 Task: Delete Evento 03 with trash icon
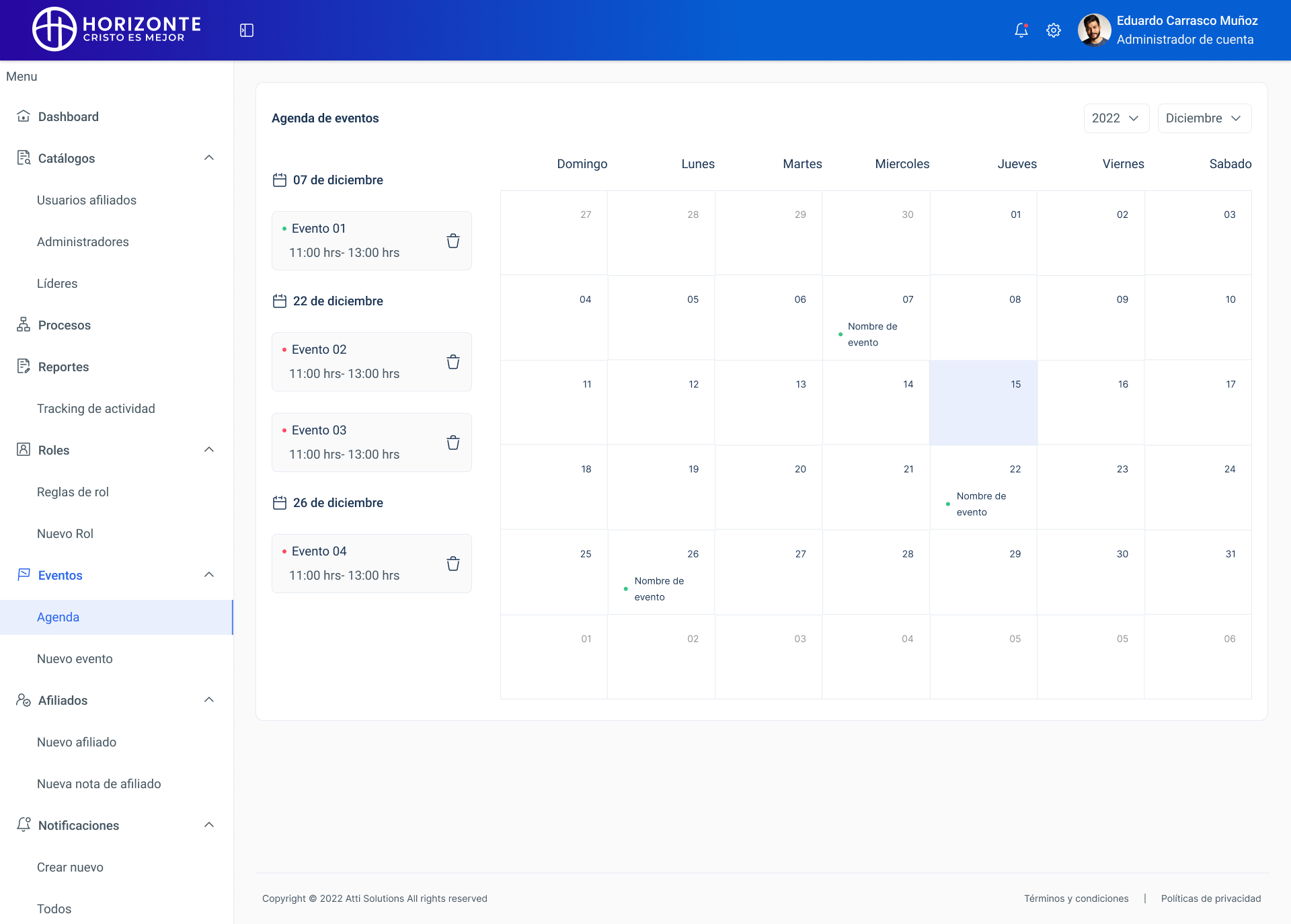click(x=453, y=442)
